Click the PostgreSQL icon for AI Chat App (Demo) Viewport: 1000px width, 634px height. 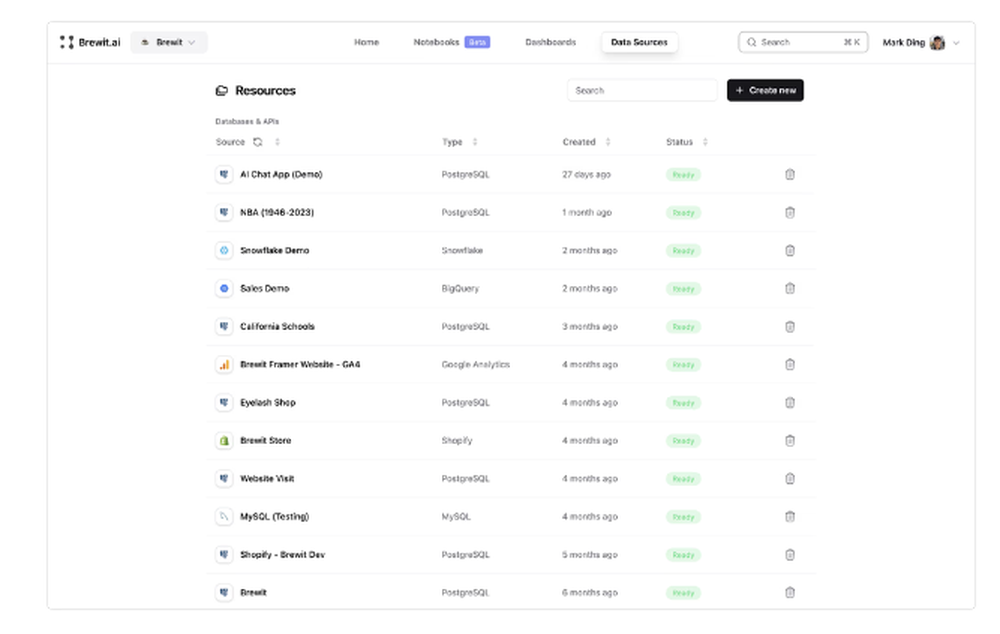coord(224,174)
